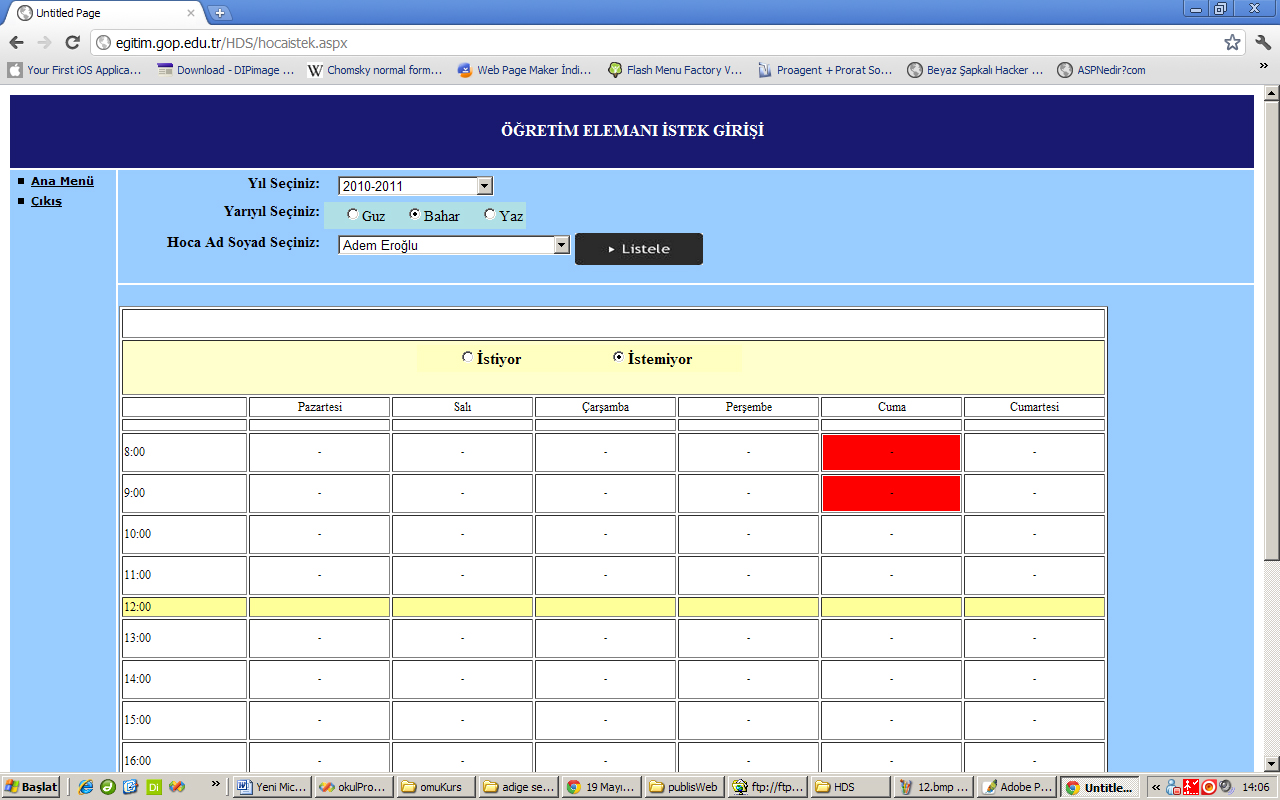Image resolution: width=1280 pixels, height=800 pixels.
Task: Select the Yaz semester radio button
Action: (x=490, y=215)
